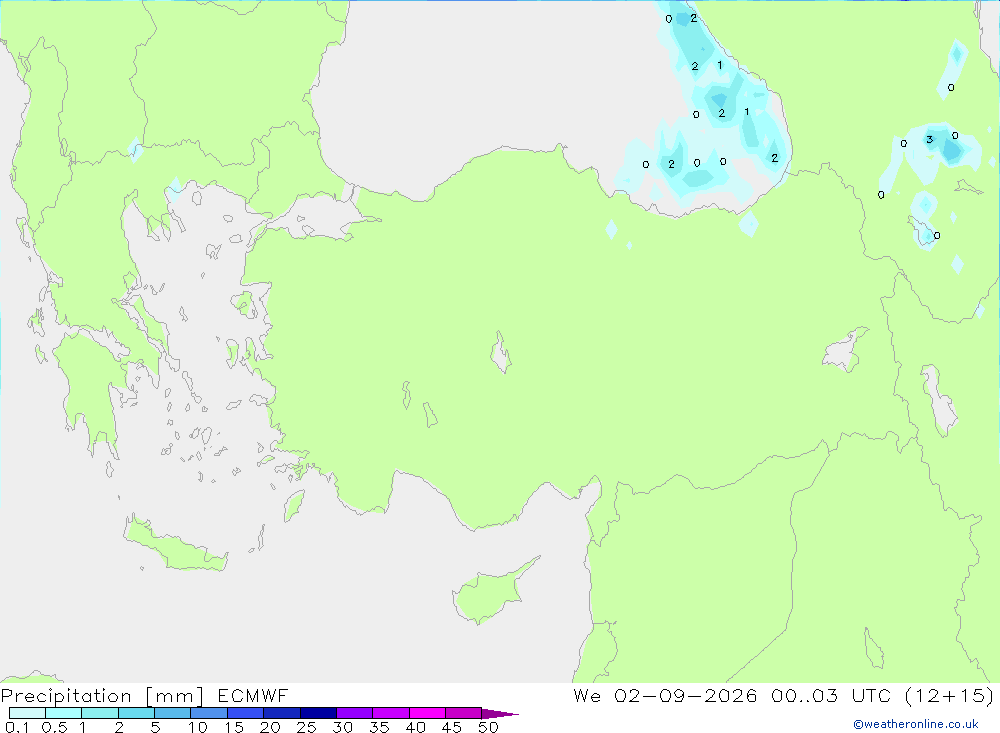Click the precipitation value 3 label
This screenshot has width=1000, height=733.
pyautogui.click(x=929, y=140)
